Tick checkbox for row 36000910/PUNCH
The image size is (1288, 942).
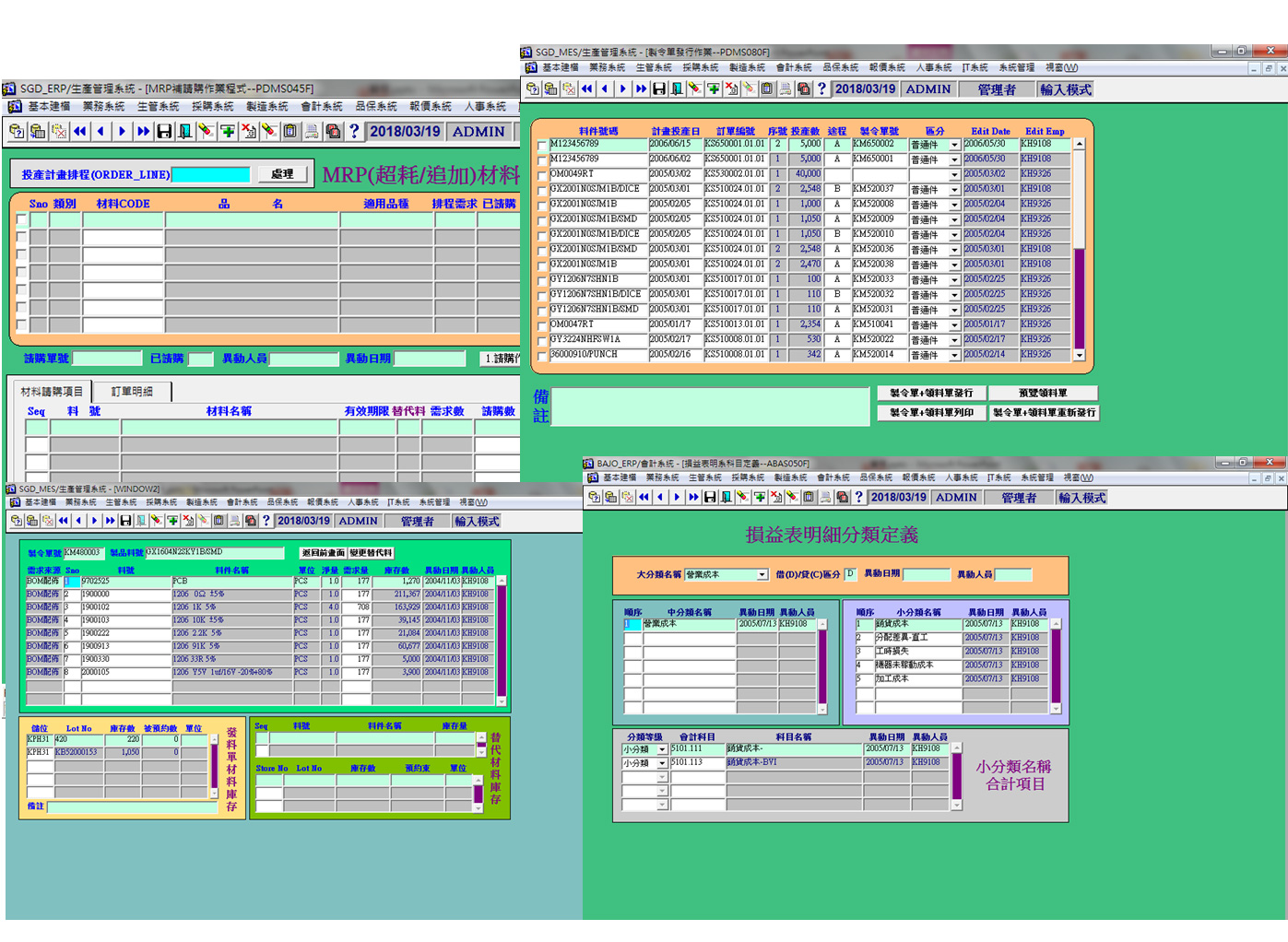pyautogui.click(x=542, y=356)
